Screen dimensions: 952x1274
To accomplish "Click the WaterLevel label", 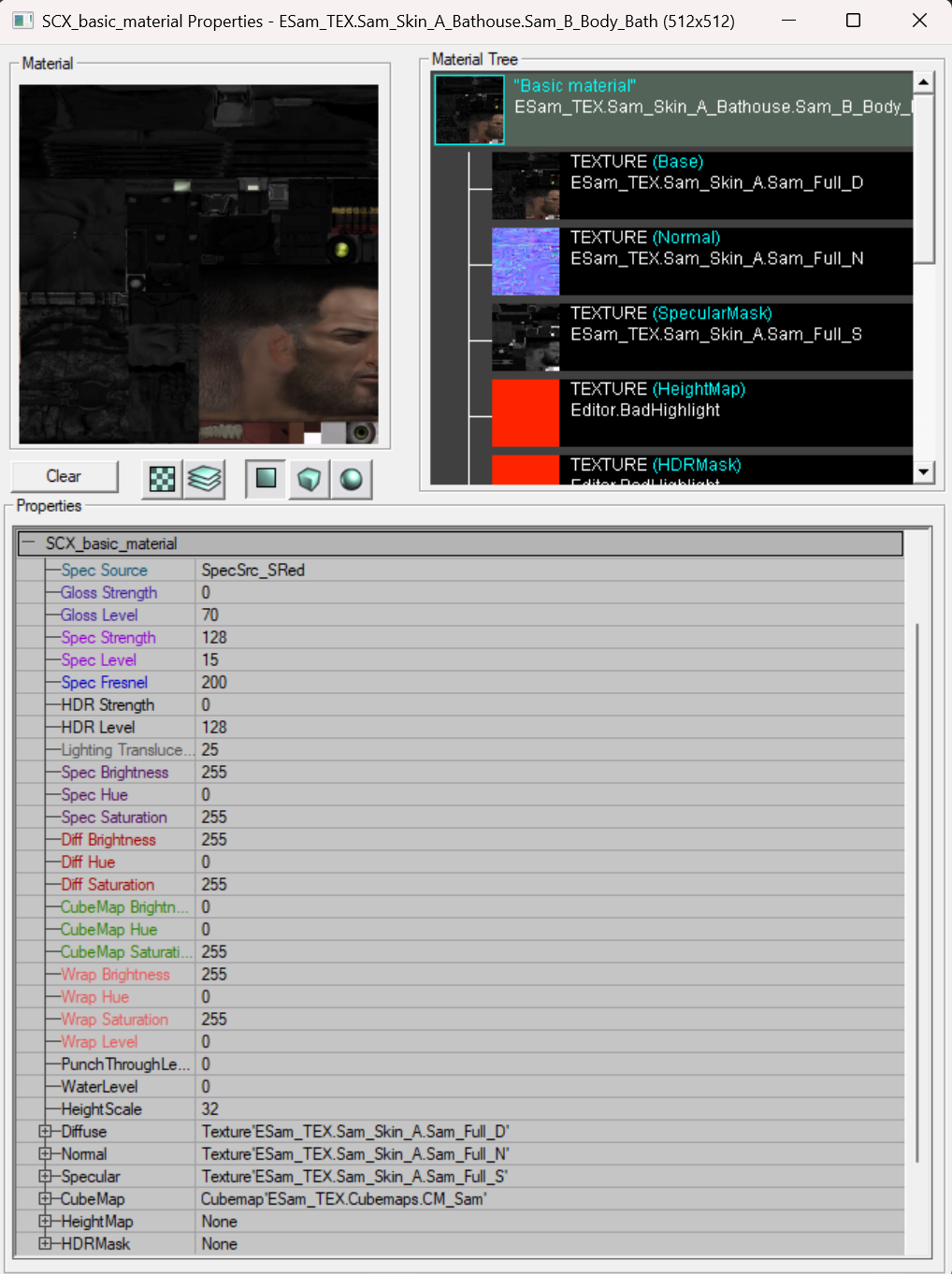I will point(99,1086).
